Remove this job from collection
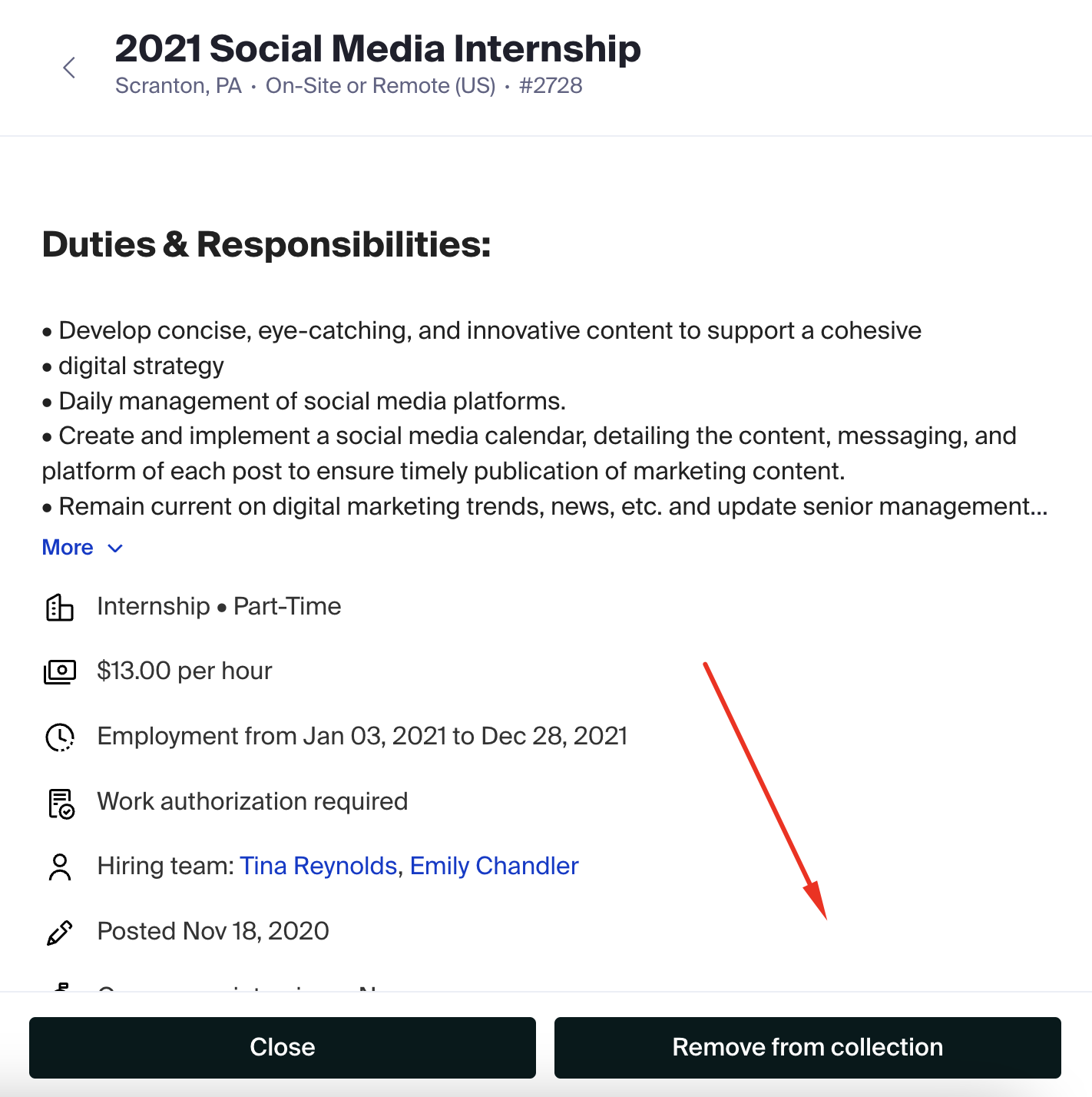This screenshot has width=1092, height=1097. [808, 1047]
